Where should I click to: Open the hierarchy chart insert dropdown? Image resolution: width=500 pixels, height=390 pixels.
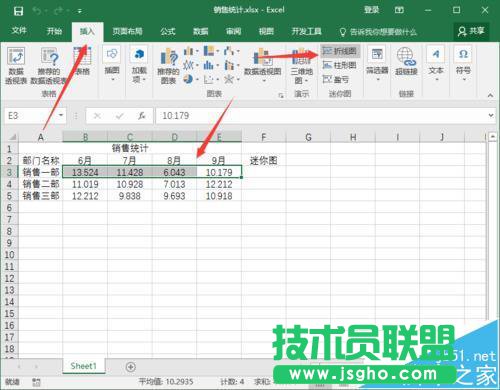(211, 51)
